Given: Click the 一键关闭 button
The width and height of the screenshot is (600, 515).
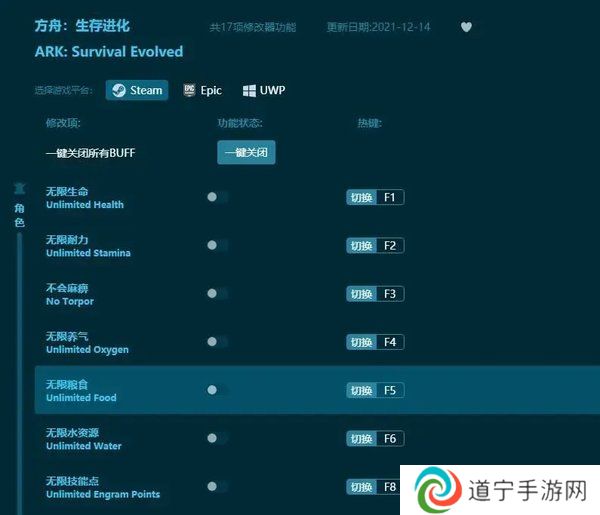Looking at the screenshot, I should coord(246,152).
